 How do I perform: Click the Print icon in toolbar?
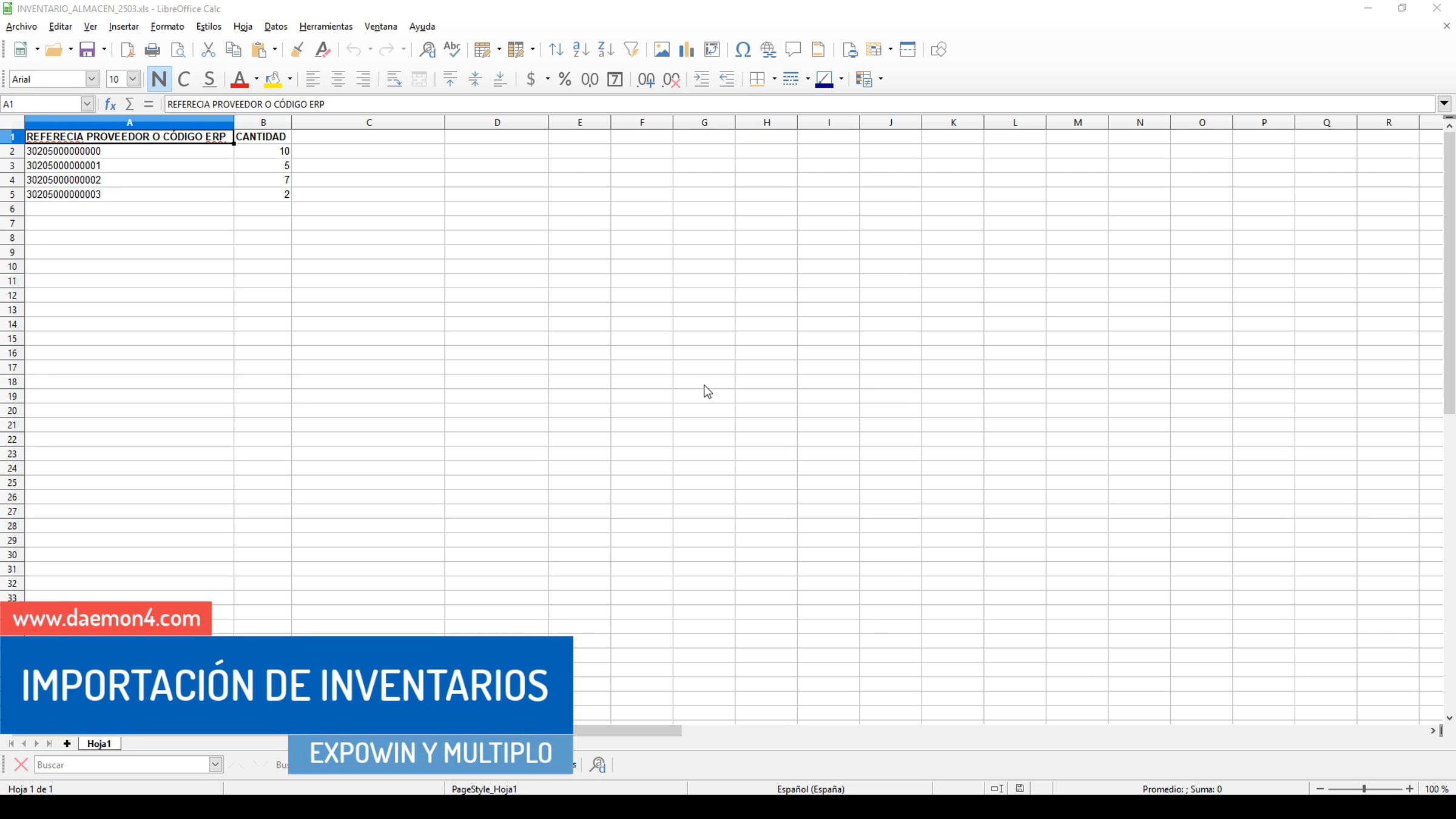152,50
